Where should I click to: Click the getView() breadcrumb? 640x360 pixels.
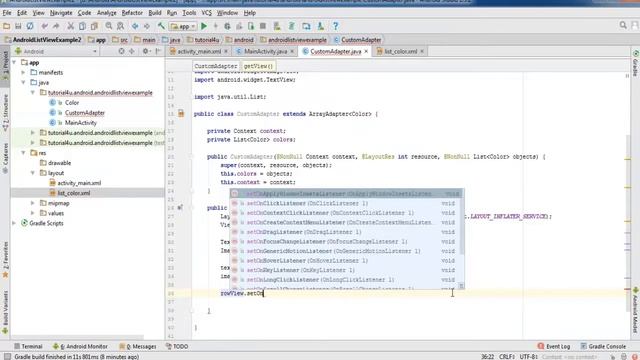point(258,66)
